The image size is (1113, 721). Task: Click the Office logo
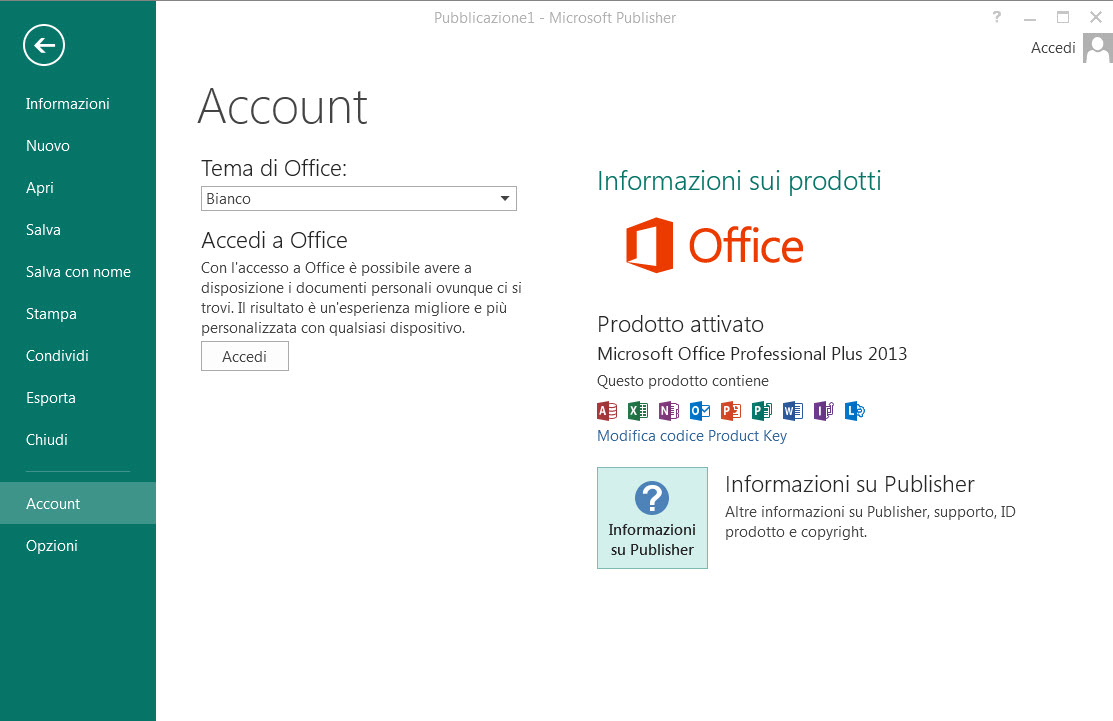tap(714, 246)
